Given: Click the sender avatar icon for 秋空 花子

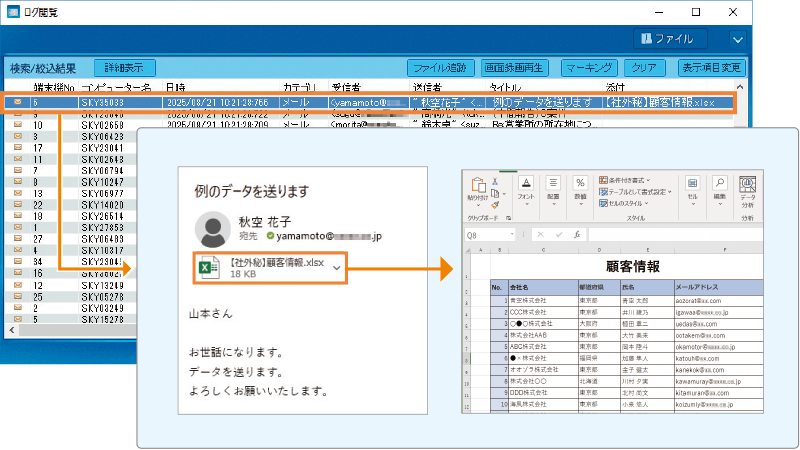Looking at the screenshot, I should click(x=214, y=230).
